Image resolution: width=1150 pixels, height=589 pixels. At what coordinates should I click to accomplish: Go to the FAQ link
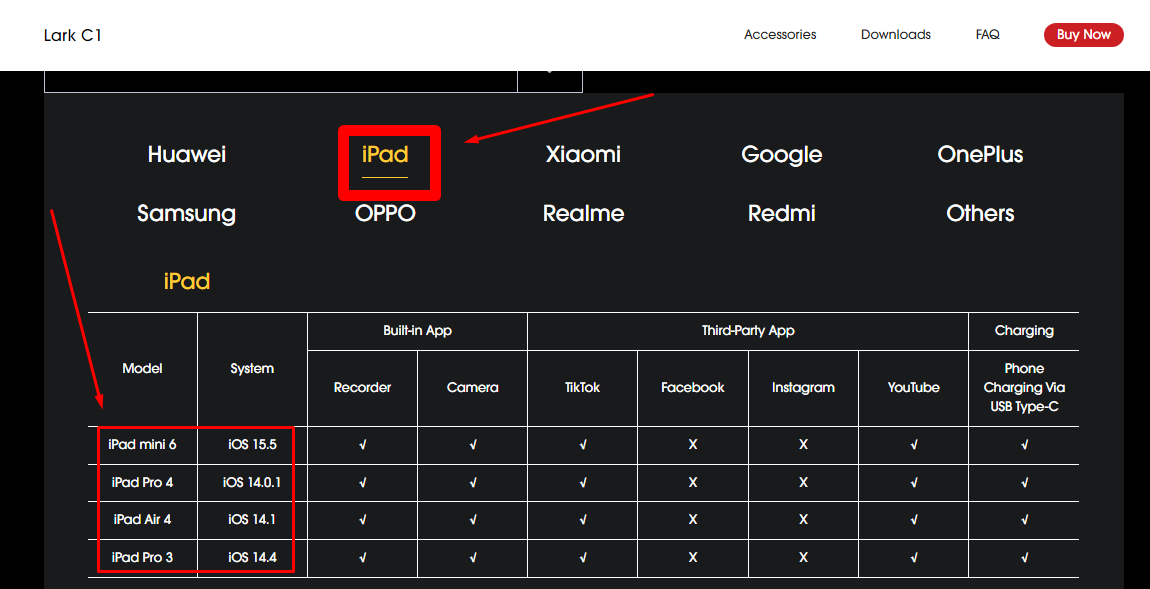[987, 34]
